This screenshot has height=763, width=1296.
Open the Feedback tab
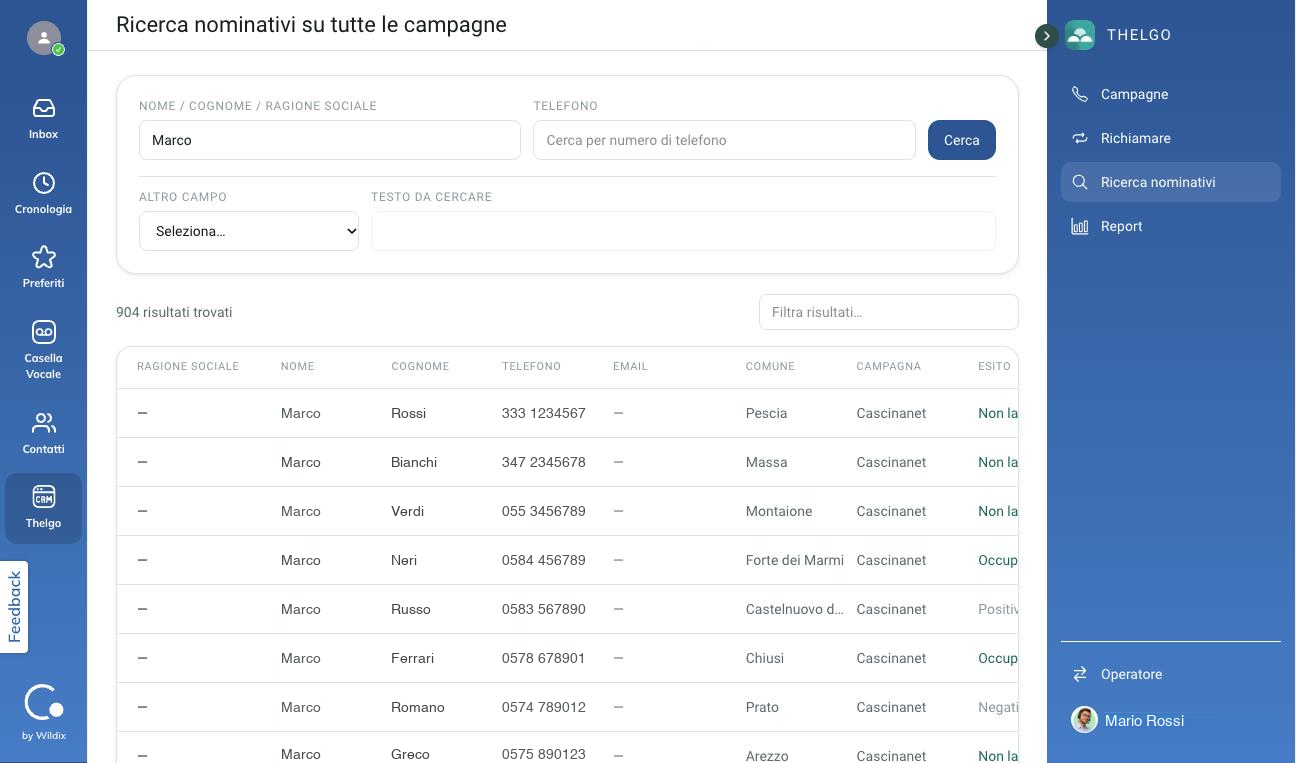pos(14,607)
